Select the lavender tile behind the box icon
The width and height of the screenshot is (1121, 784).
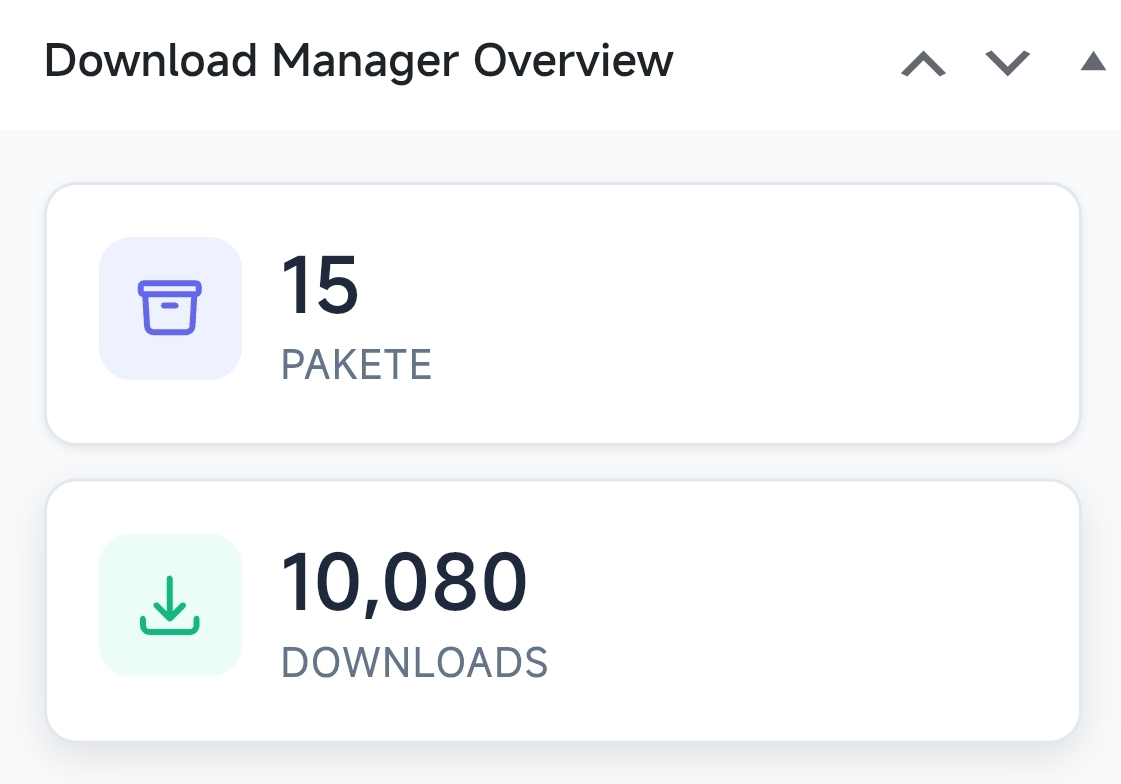click(170, 308)
